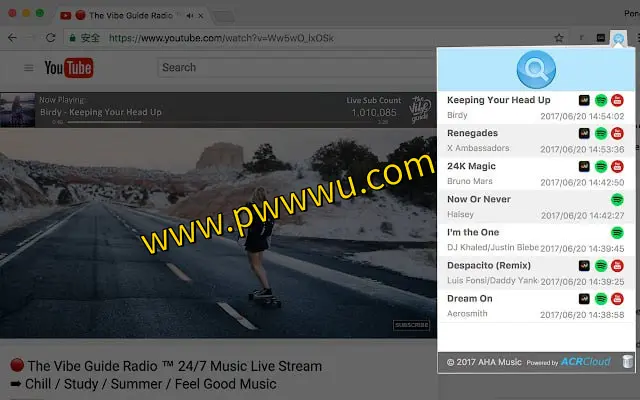Click the ACRCloud link in the footer

586,362
